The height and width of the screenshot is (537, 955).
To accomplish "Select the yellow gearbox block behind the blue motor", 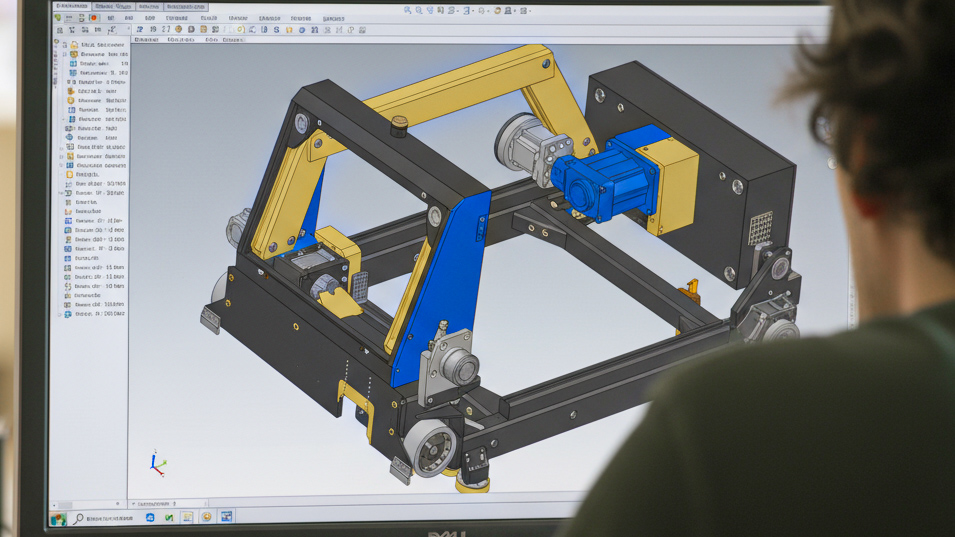I will [x=675, y=186].
